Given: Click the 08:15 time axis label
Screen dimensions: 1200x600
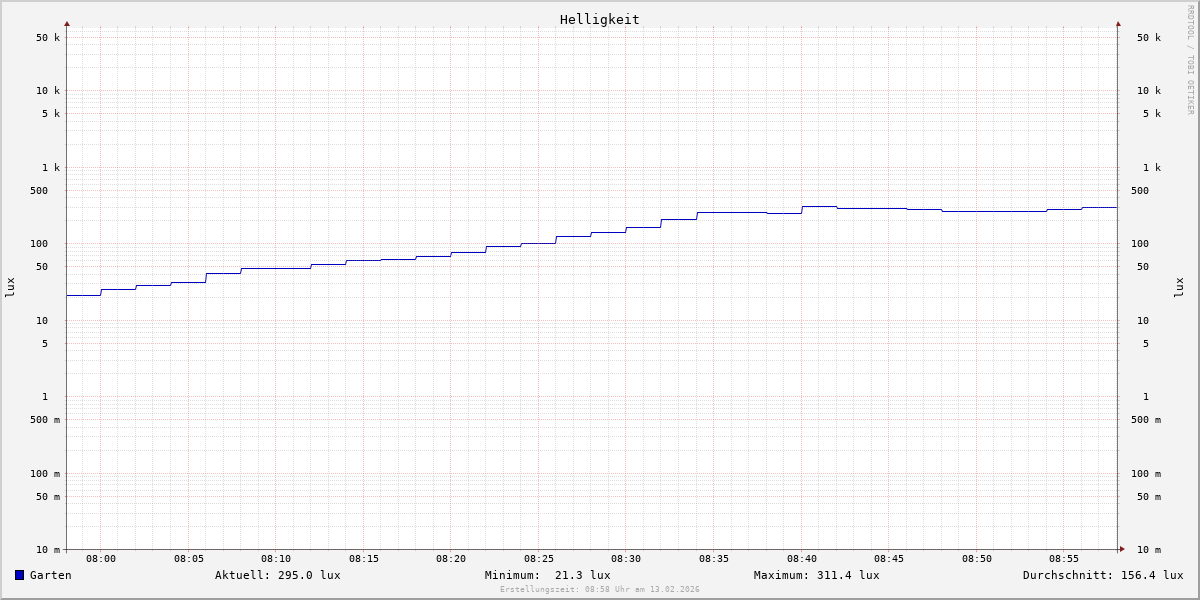Looking at the screenshot, I should [364, 559].
